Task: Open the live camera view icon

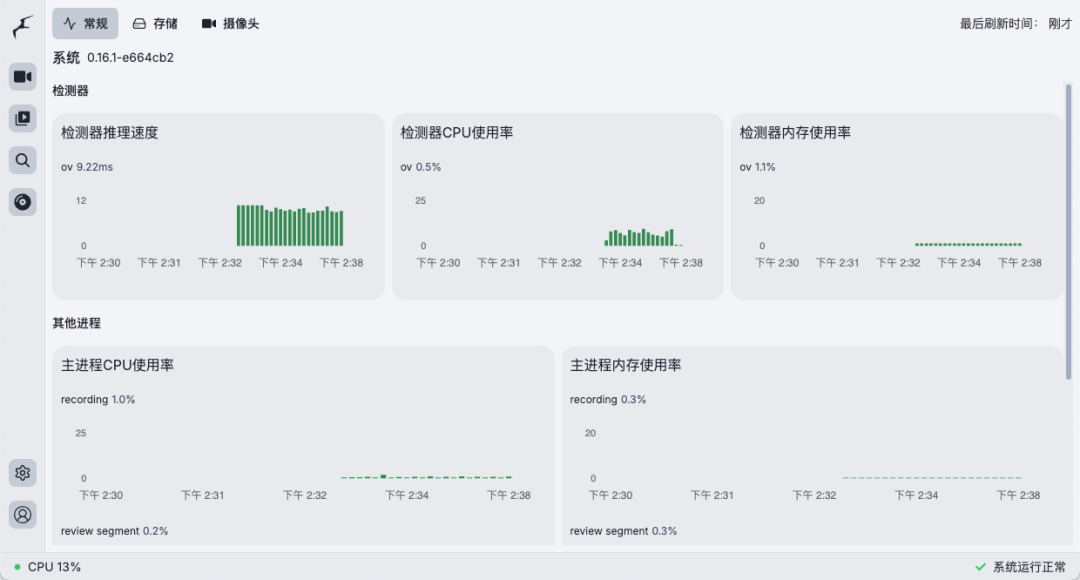Action: coord(23,76)
